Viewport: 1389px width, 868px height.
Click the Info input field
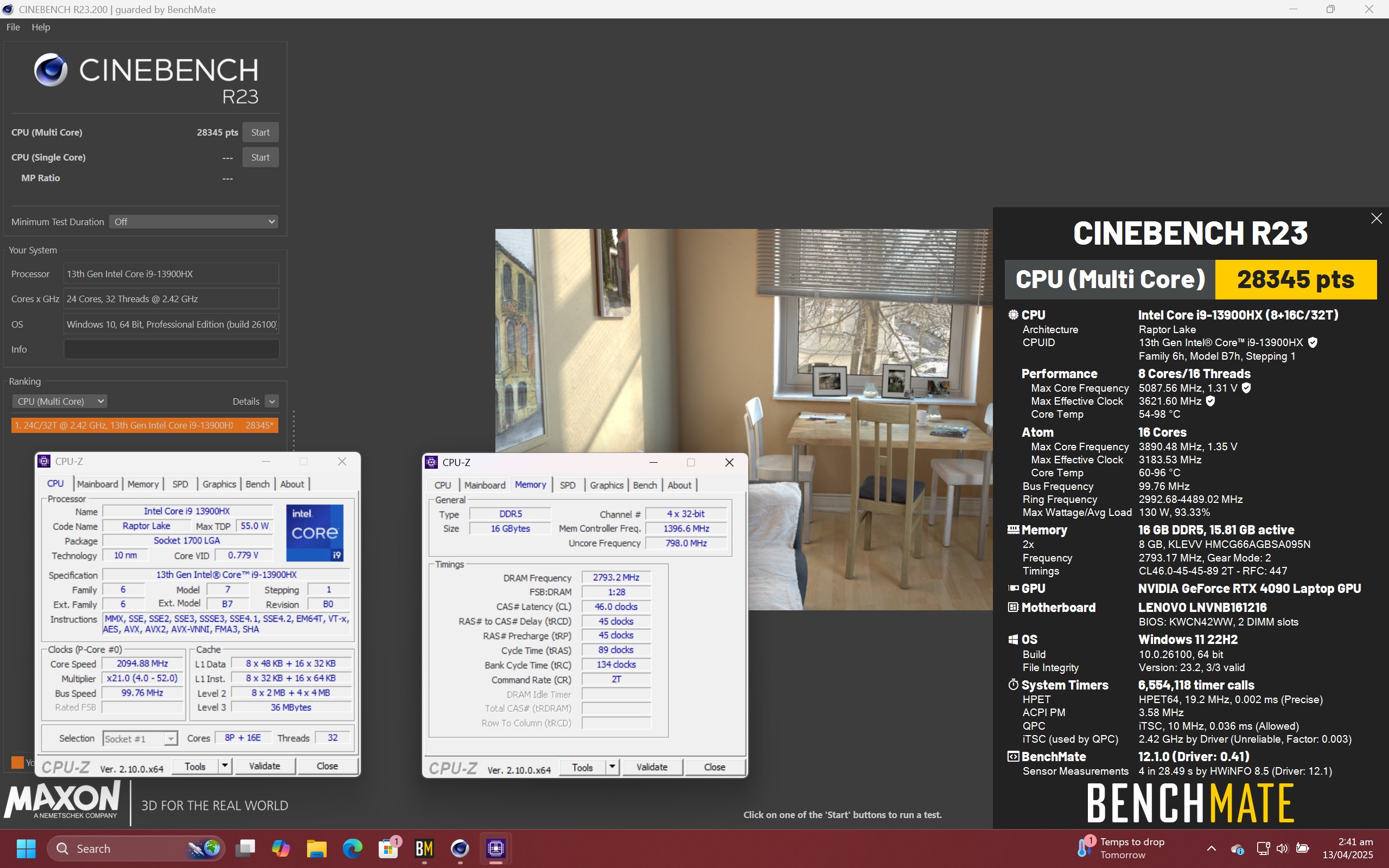tap(171, 349)
